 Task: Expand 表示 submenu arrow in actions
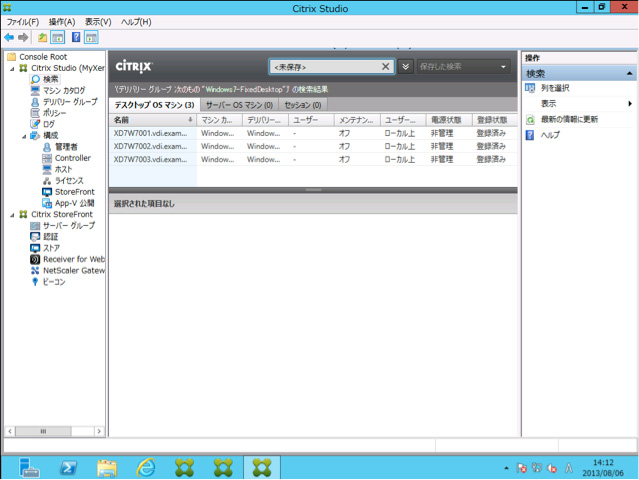point(630,104)
